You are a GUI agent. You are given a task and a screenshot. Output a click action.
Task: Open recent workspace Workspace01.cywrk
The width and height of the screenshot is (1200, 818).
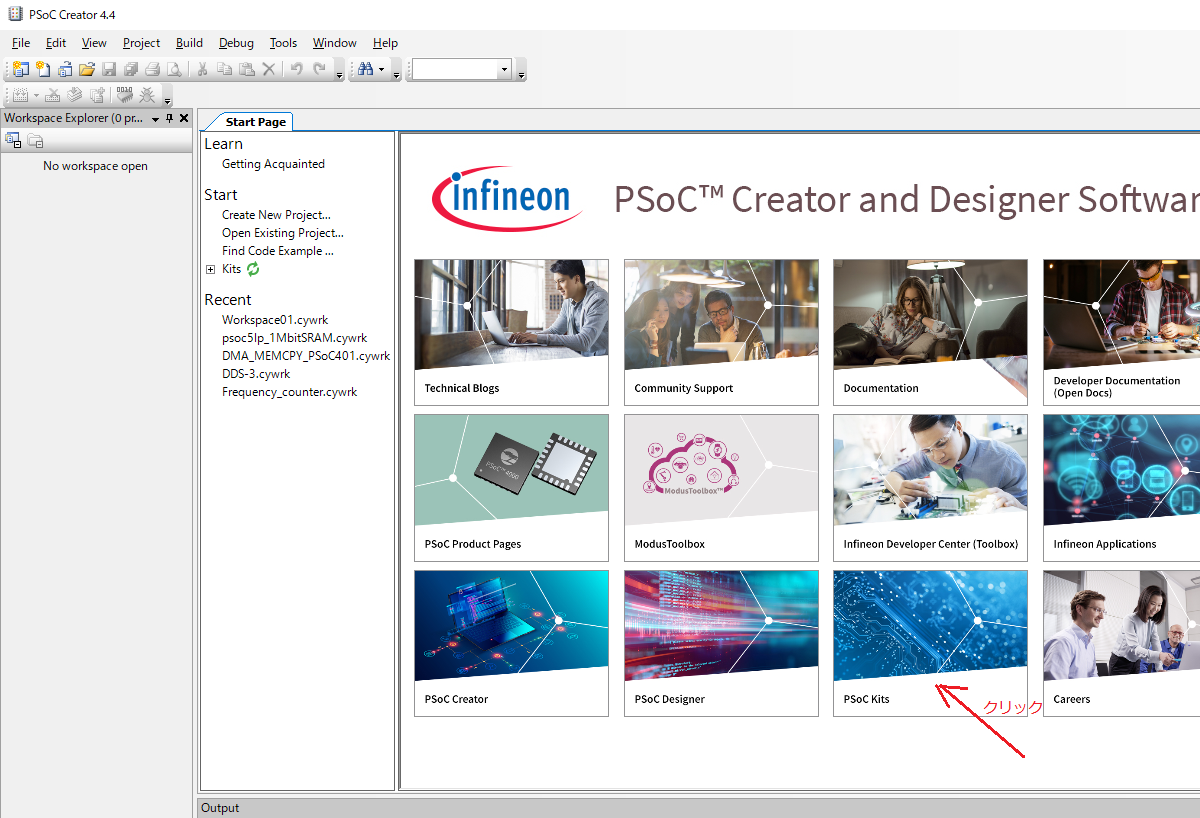tap(275, 320)
